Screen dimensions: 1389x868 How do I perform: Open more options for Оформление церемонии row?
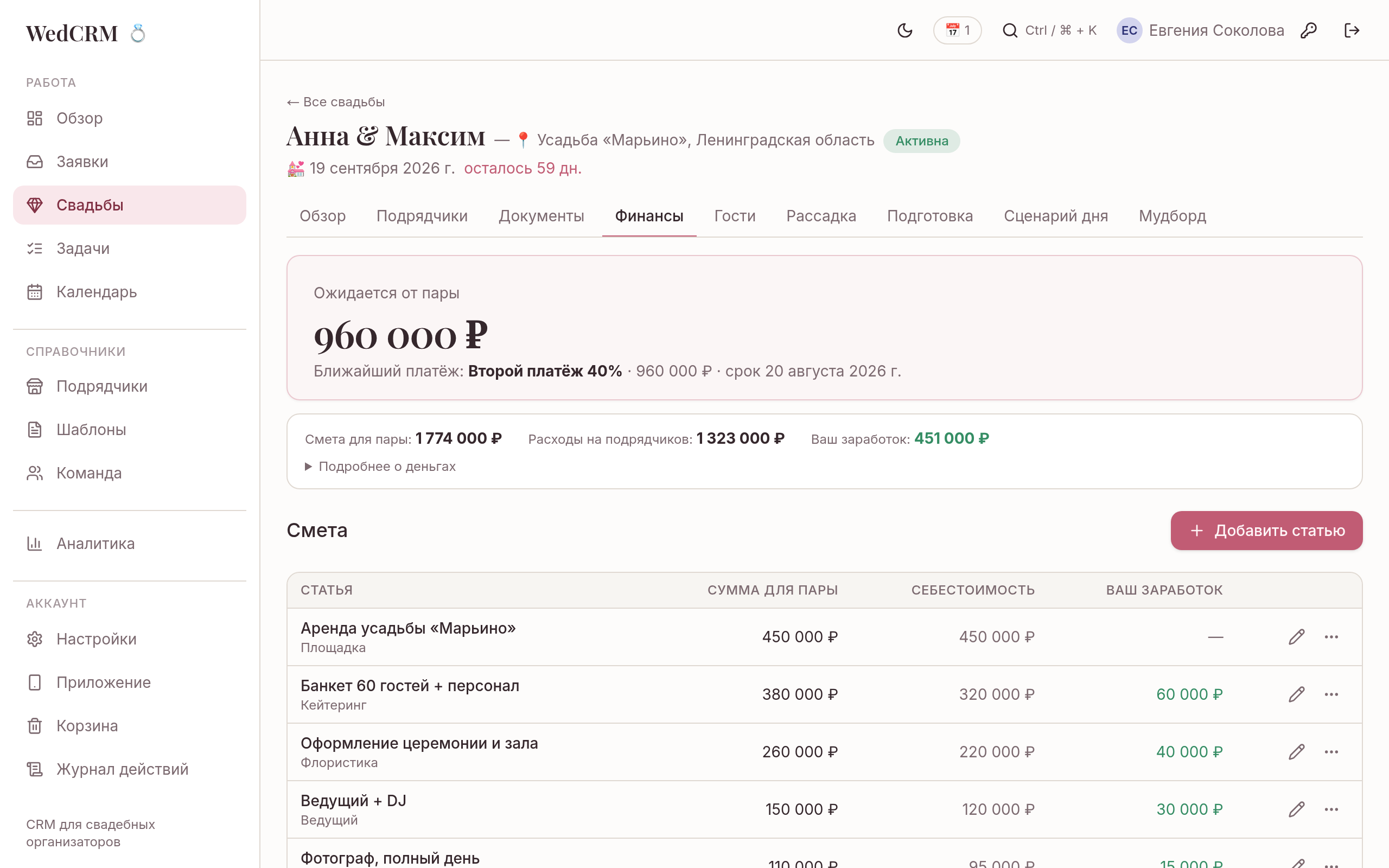[x=1331, y=751]
